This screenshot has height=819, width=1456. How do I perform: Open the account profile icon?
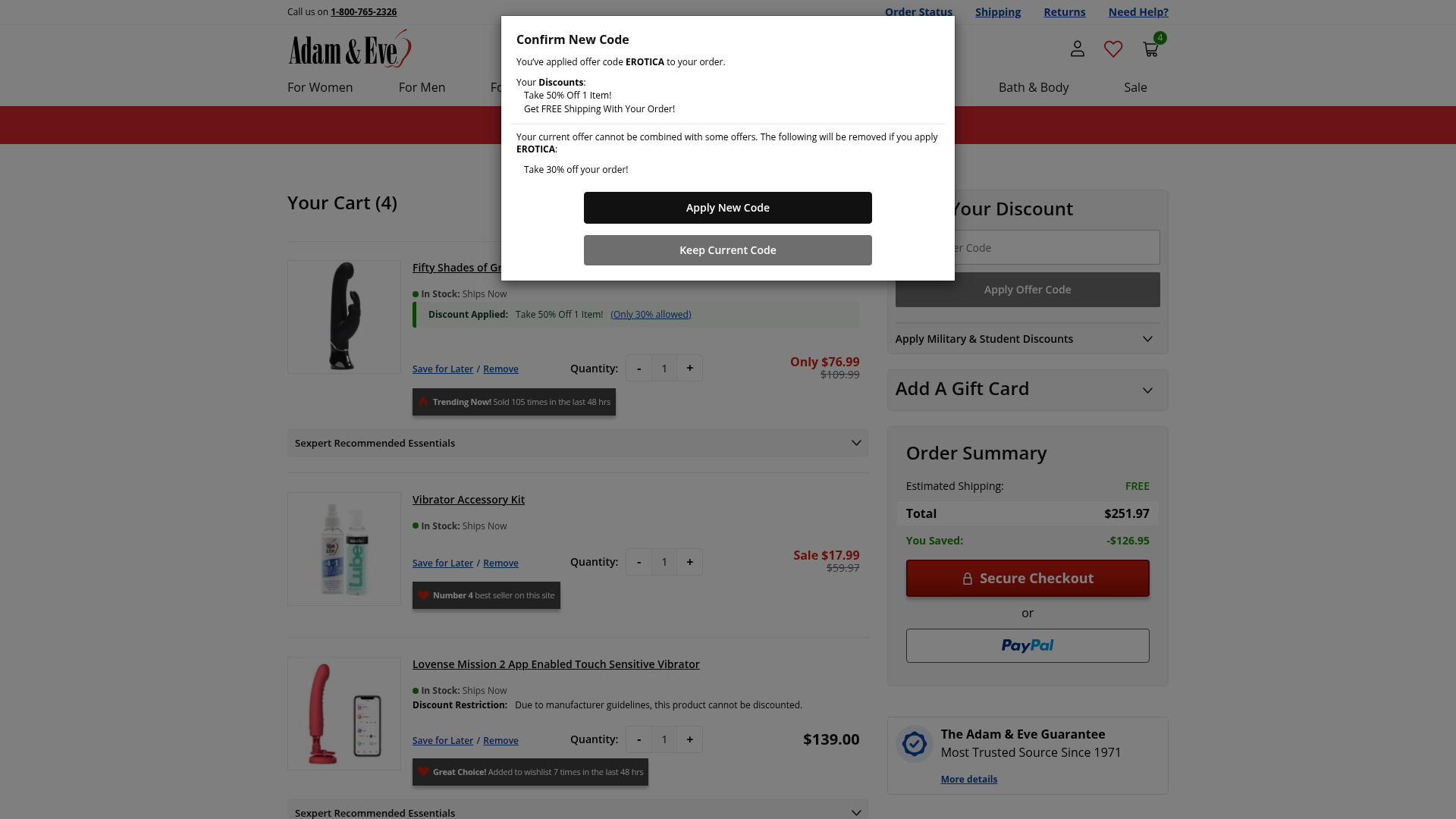pos(1077,49)
